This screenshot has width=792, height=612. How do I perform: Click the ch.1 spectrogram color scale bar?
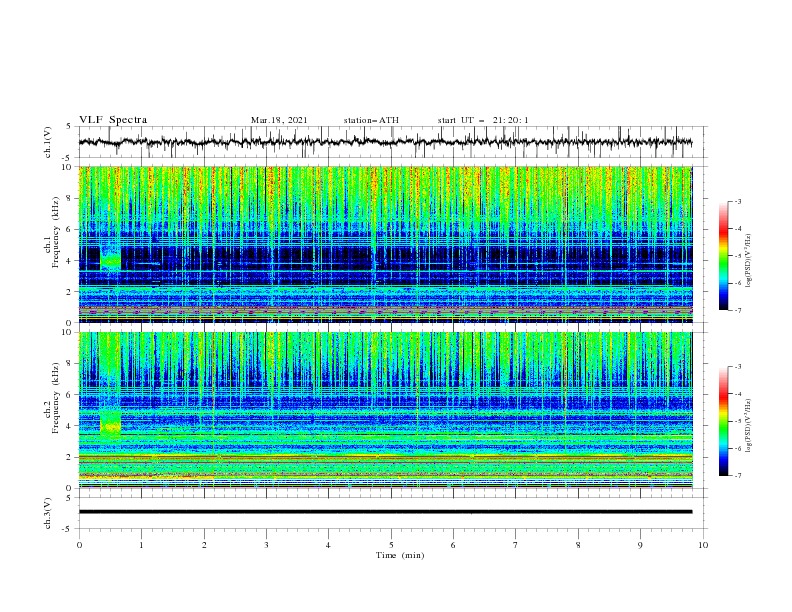pyautogui.click(x=723, y=255)
